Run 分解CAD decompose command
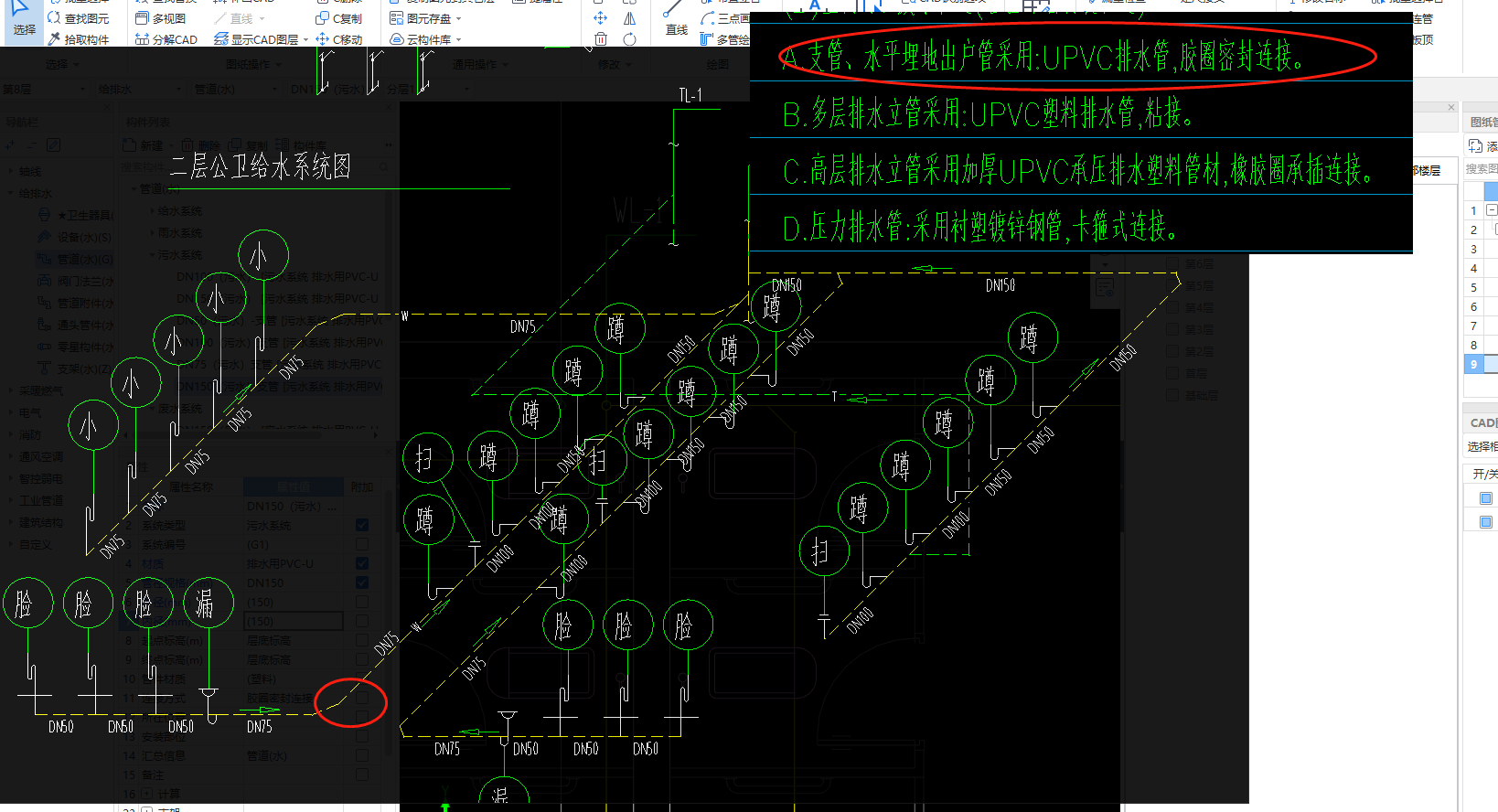The image size is (1498, 812). click(166, 39)
